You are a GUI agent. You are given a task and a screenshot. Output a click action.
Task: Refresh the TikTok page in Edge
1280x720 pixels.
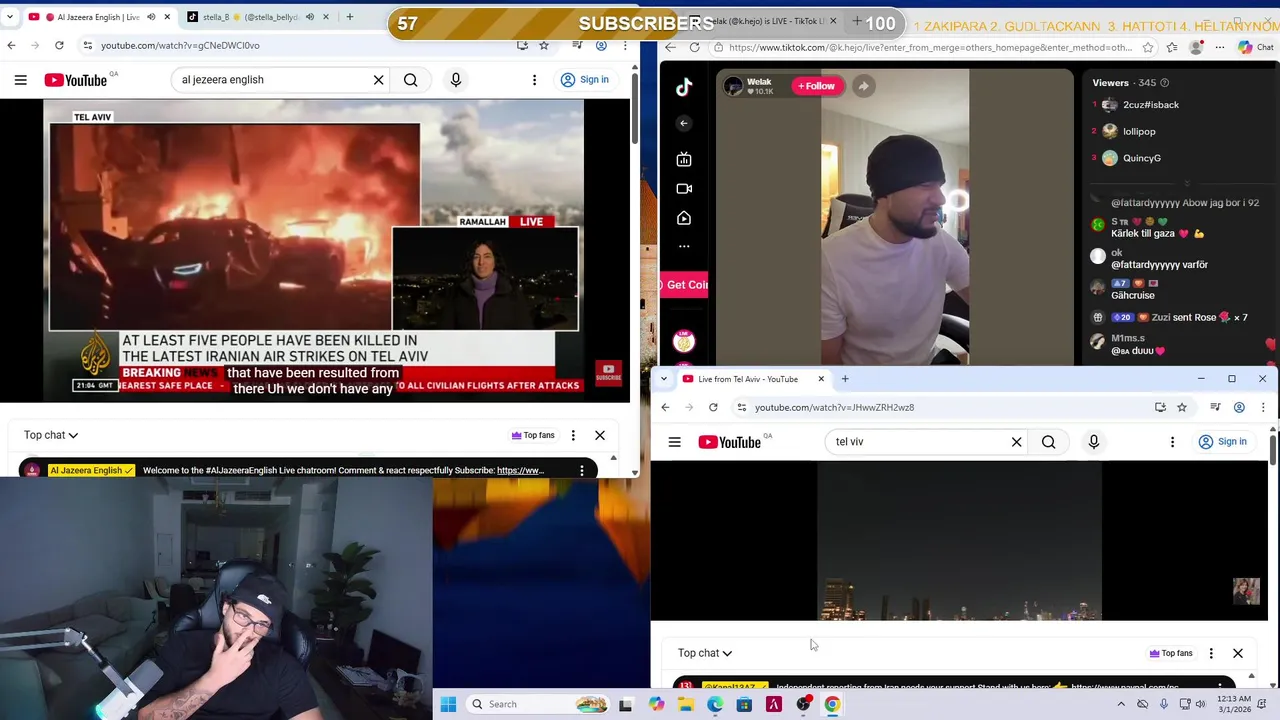695,47
